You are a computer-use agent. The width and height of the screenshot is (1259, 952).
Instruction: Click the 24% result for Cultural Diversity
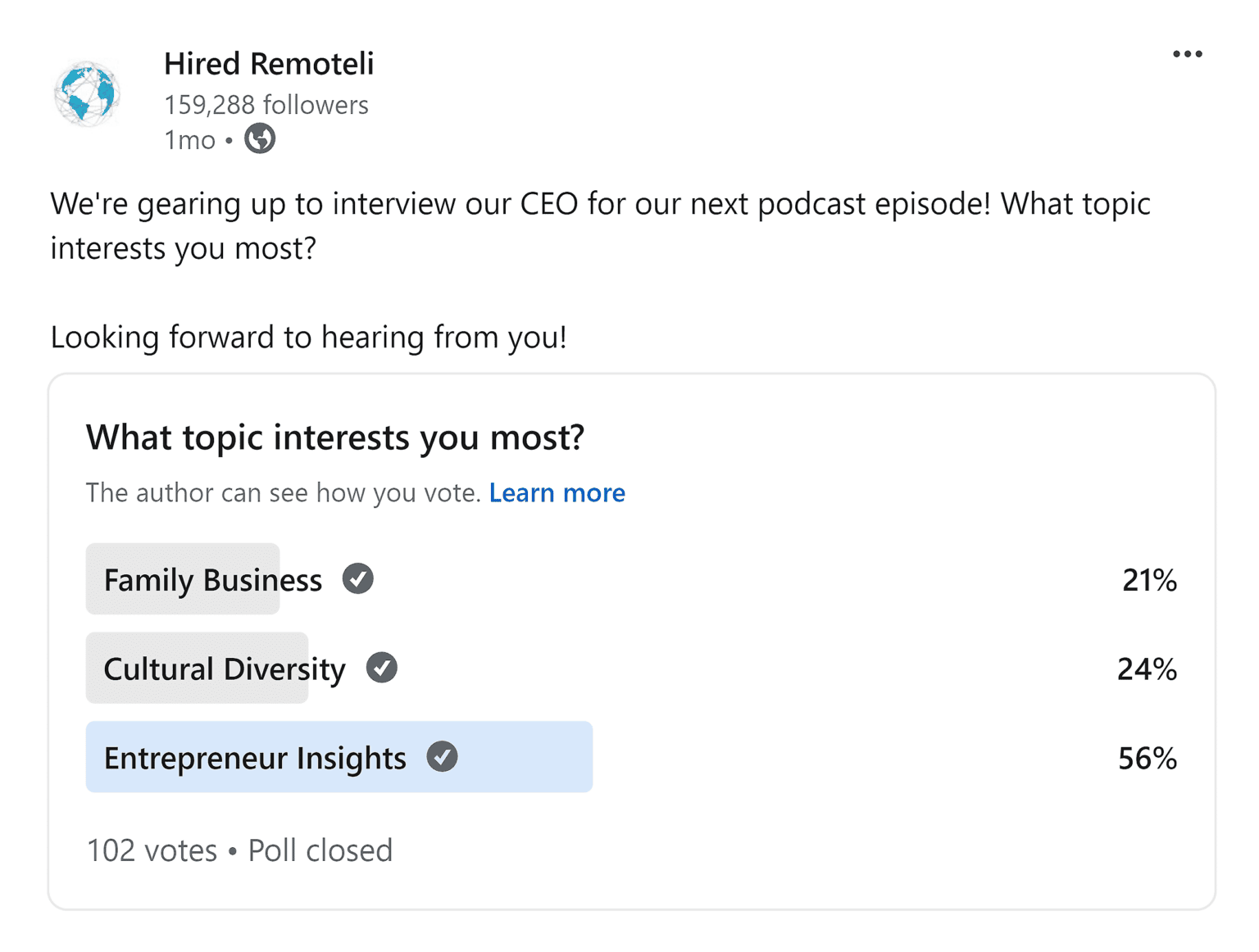pyautogui.click(x=1147, y=669)
